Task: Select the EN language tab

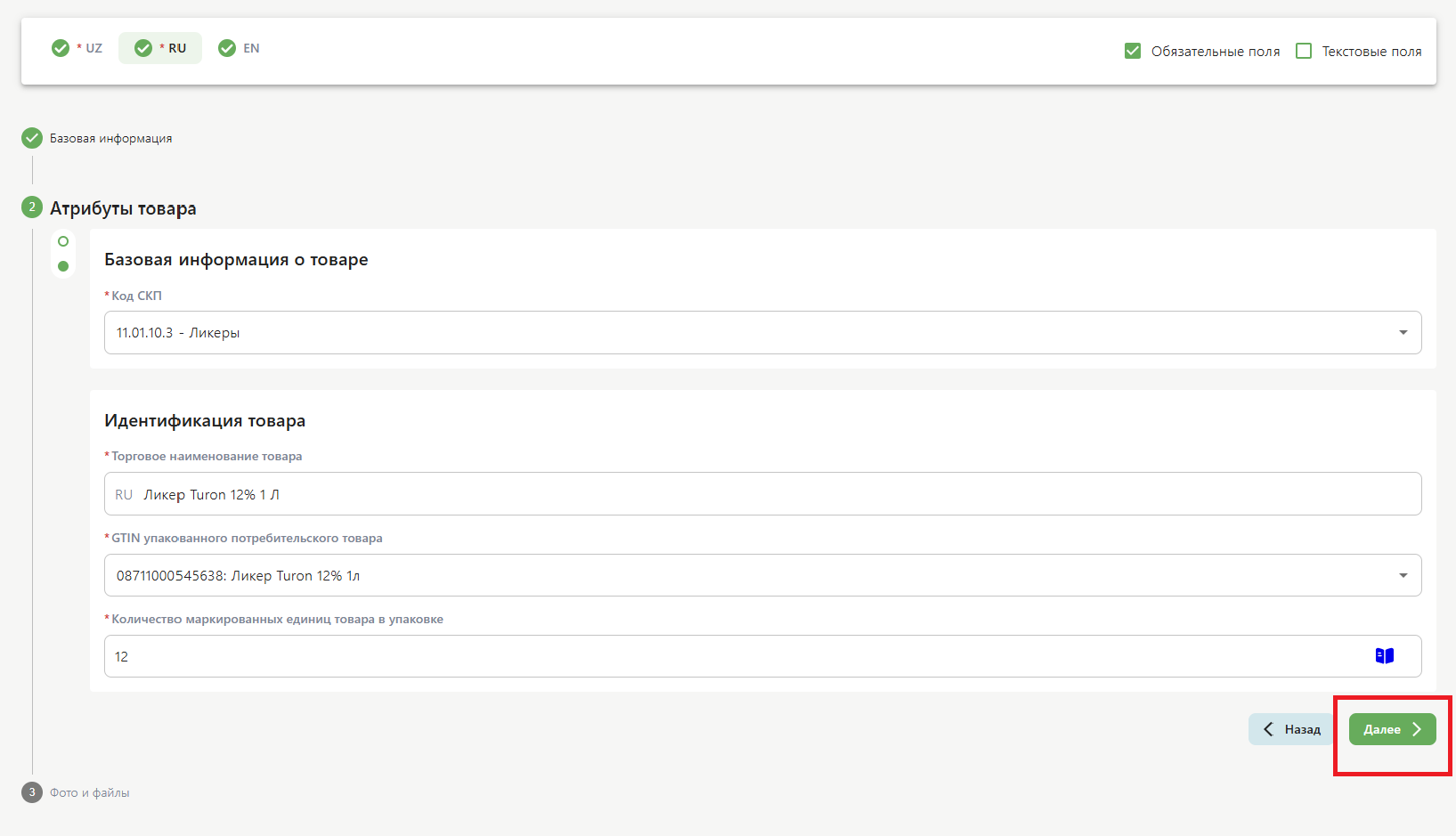Action: tap(251, 48)
